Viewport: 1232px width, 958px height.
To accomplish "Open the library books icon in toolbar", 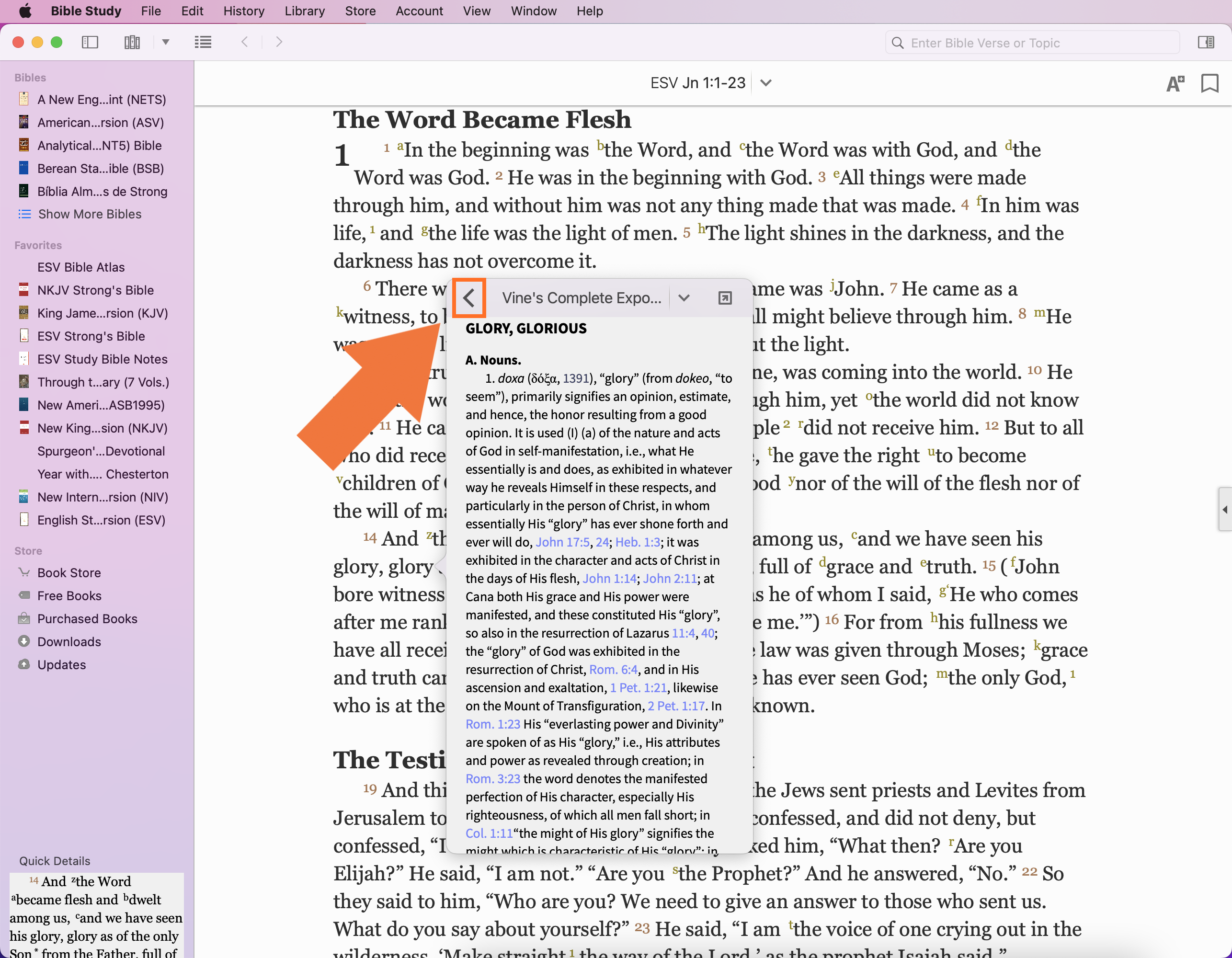I will (132, 42).
